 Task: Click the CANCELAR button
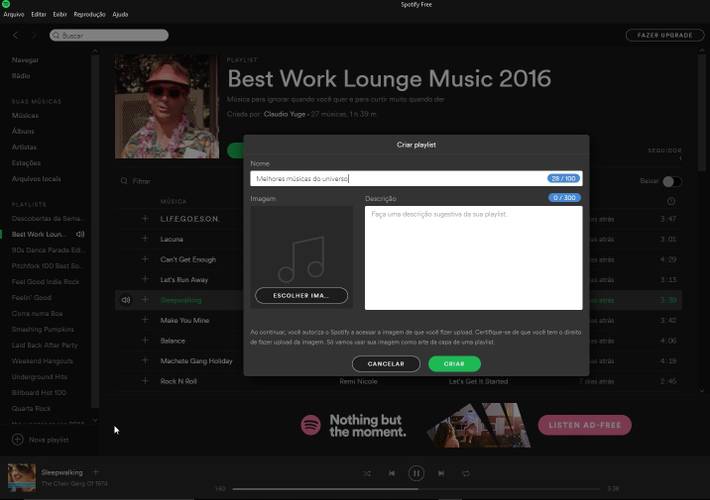(x=386, y=364)
